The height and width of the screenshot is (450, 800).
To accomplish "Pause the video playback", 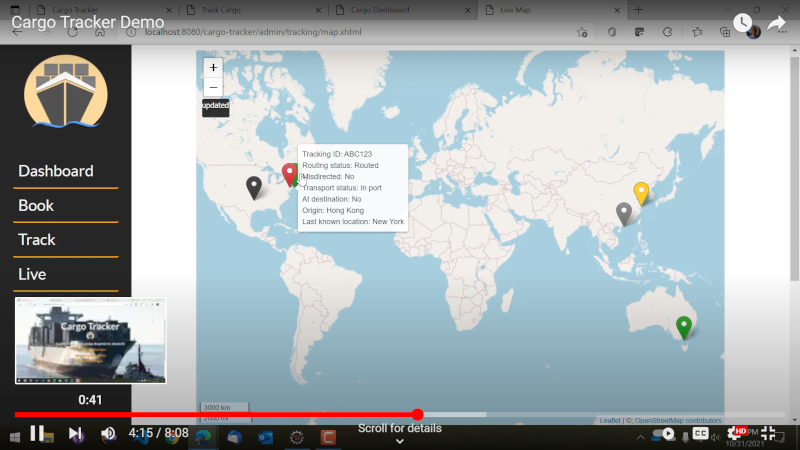I will [x=37, y=433].
